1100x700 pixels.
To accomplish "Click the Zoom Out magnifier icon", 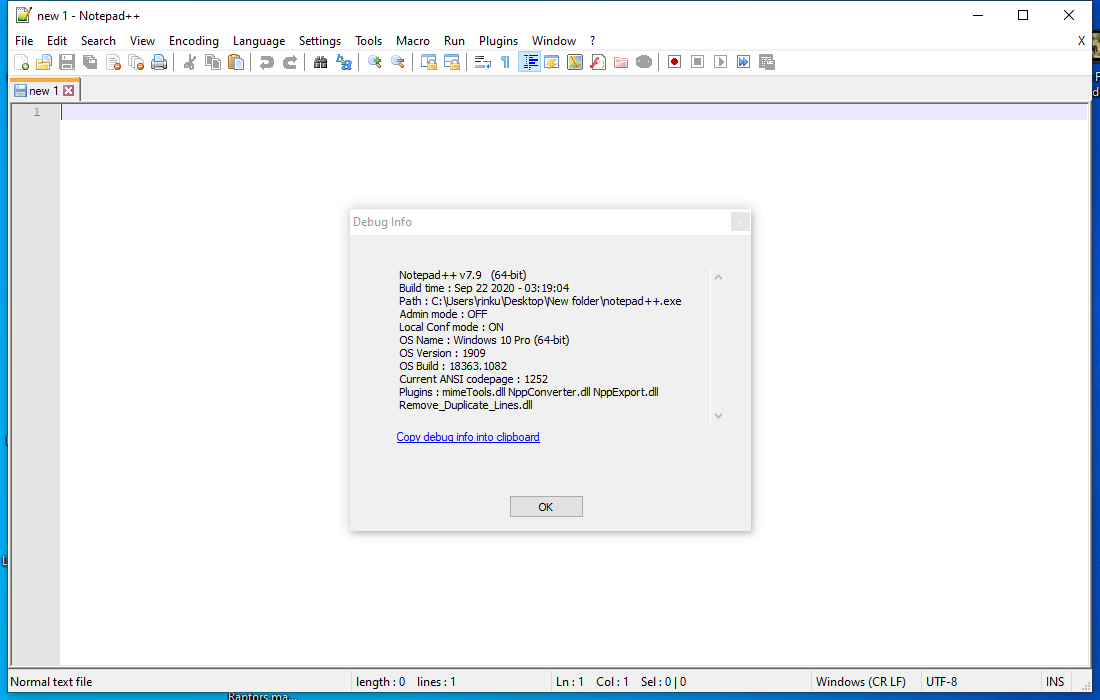I will [x=398, y=62].
